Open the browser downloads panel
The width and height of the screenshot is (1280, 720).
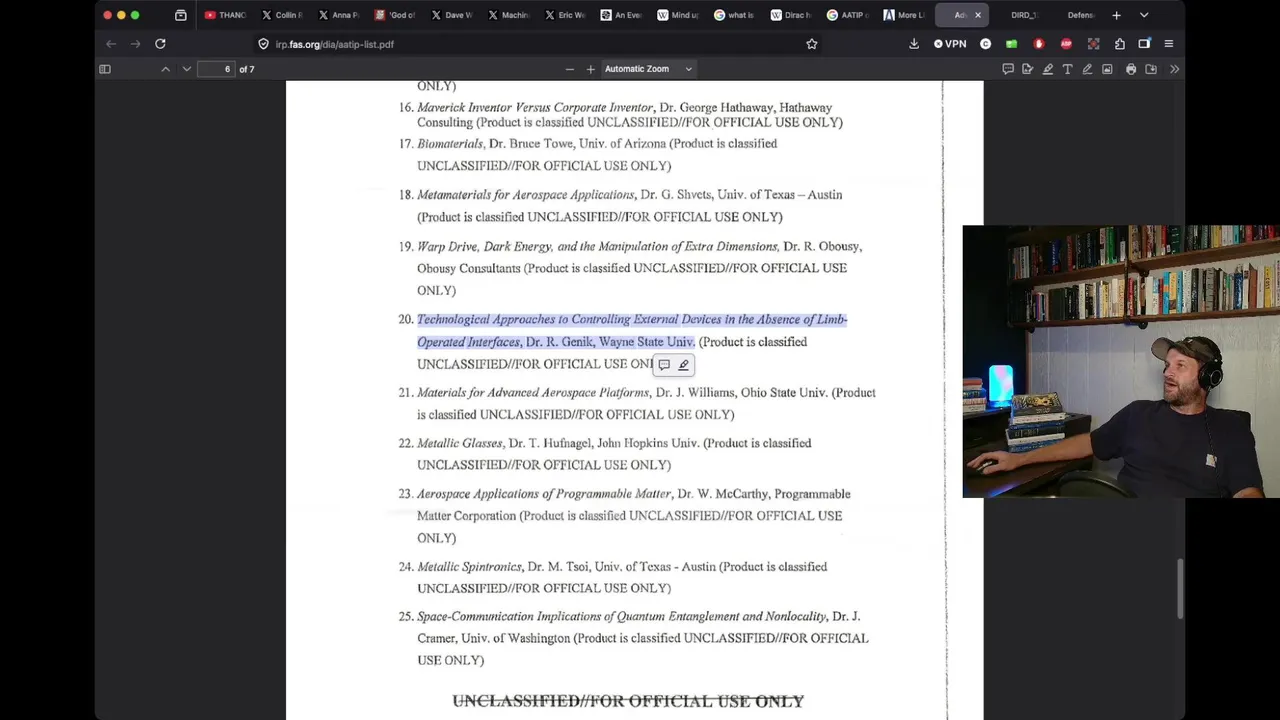[x=914, y=44]
